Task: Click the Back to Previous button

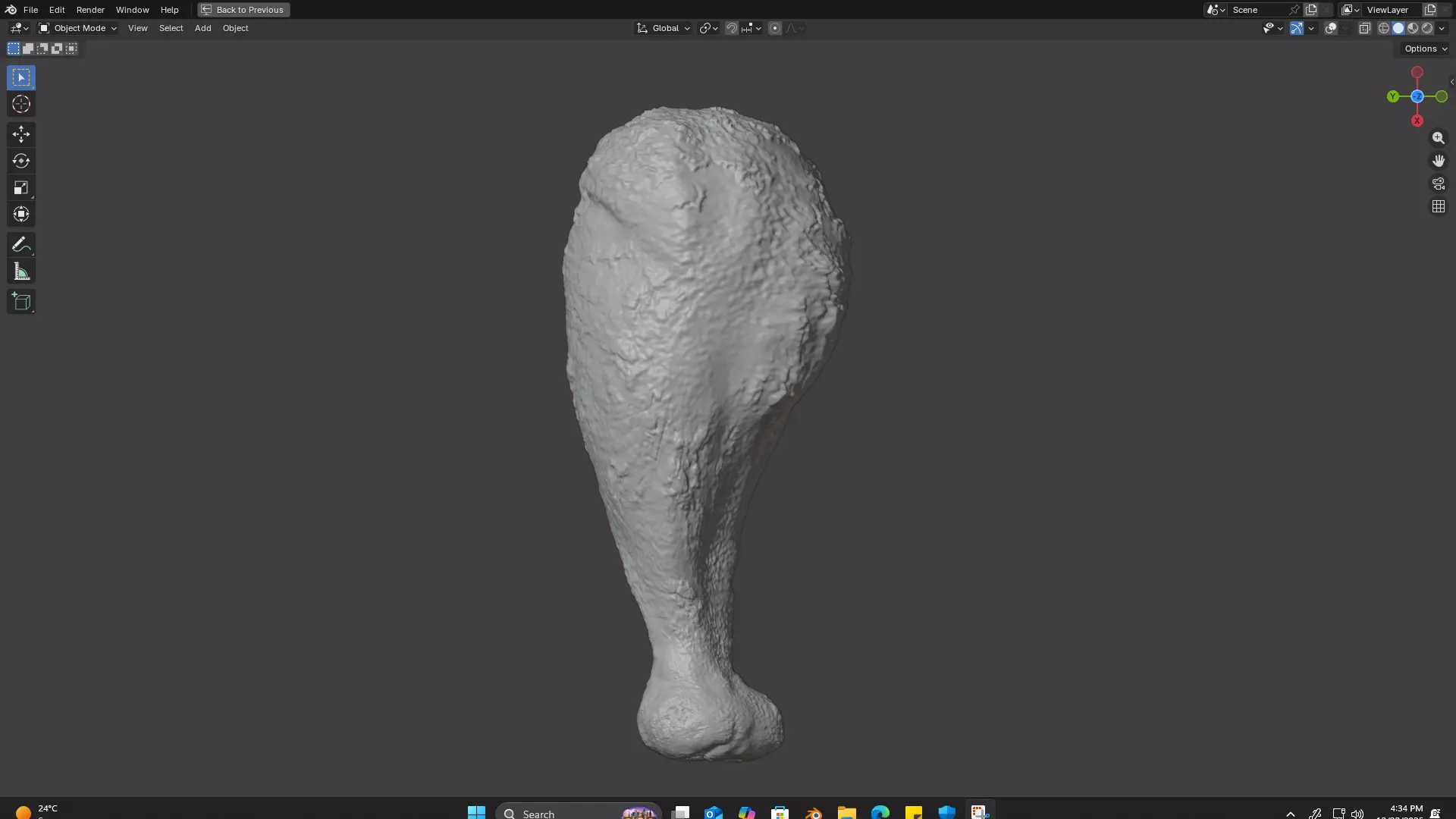Action: 243,10
